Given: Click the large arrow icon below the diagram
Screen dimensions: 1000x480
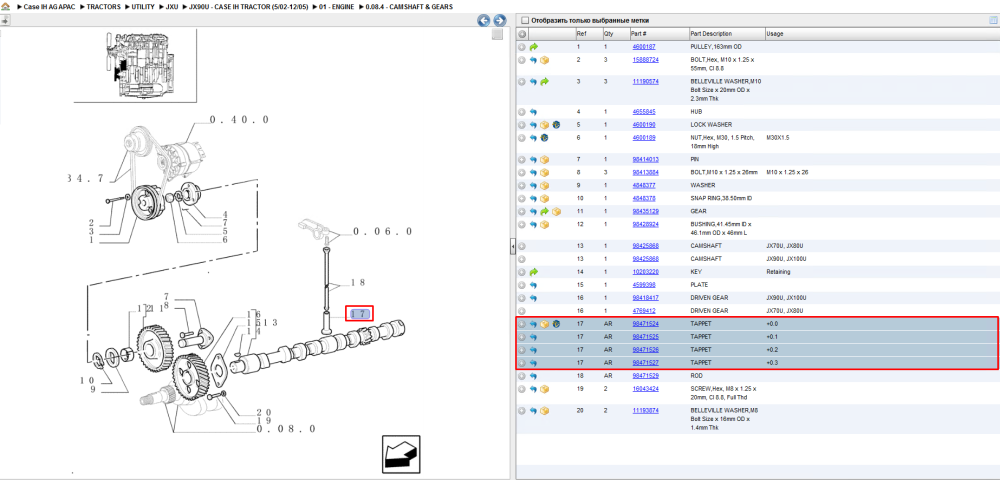Looking at the screenshot, I should (x=401, y=455).
